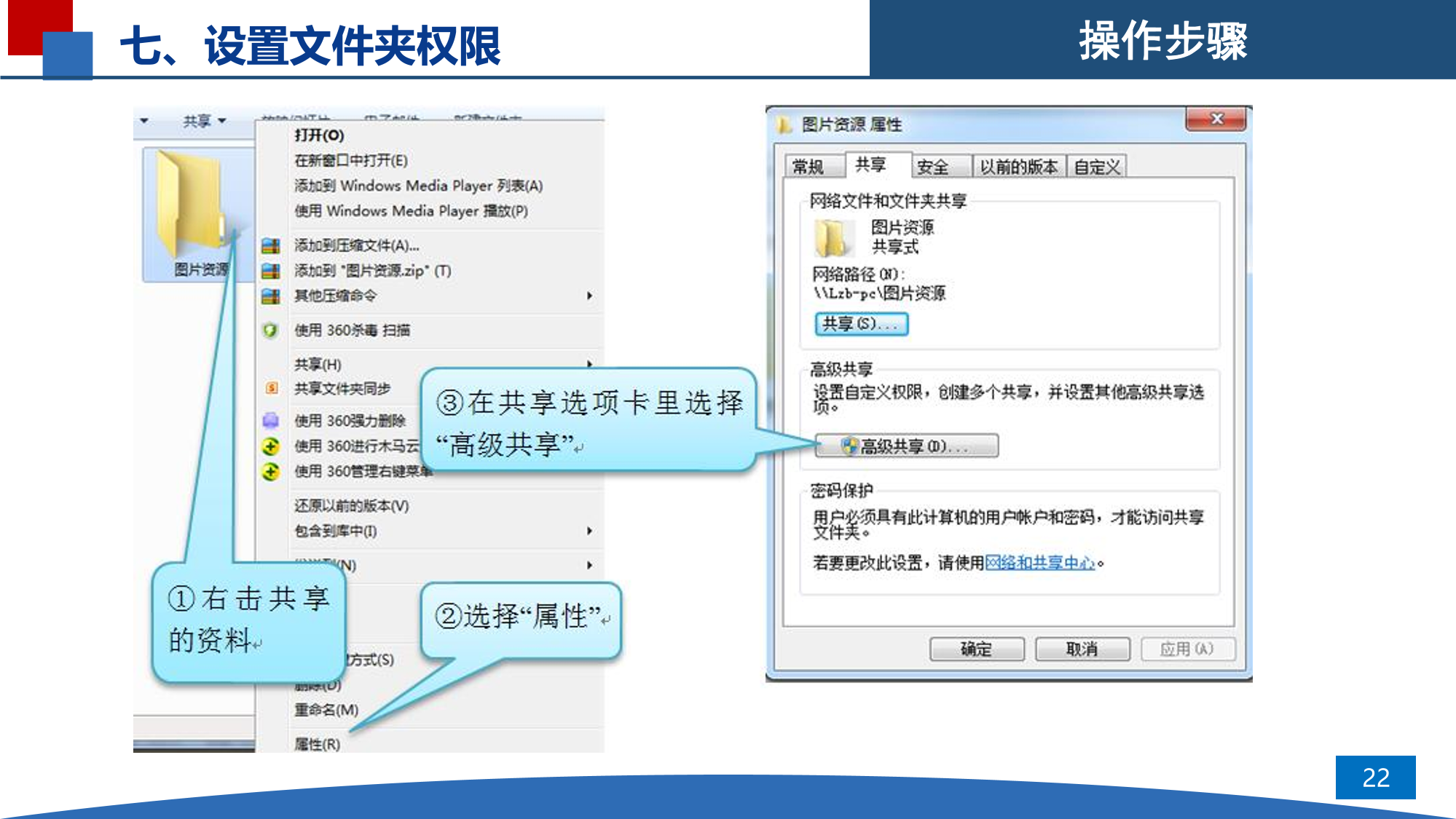This screenshot has width=1456, height=819.
Task: Switch to the 安全 tab
Action: click(x=932, y=167)
